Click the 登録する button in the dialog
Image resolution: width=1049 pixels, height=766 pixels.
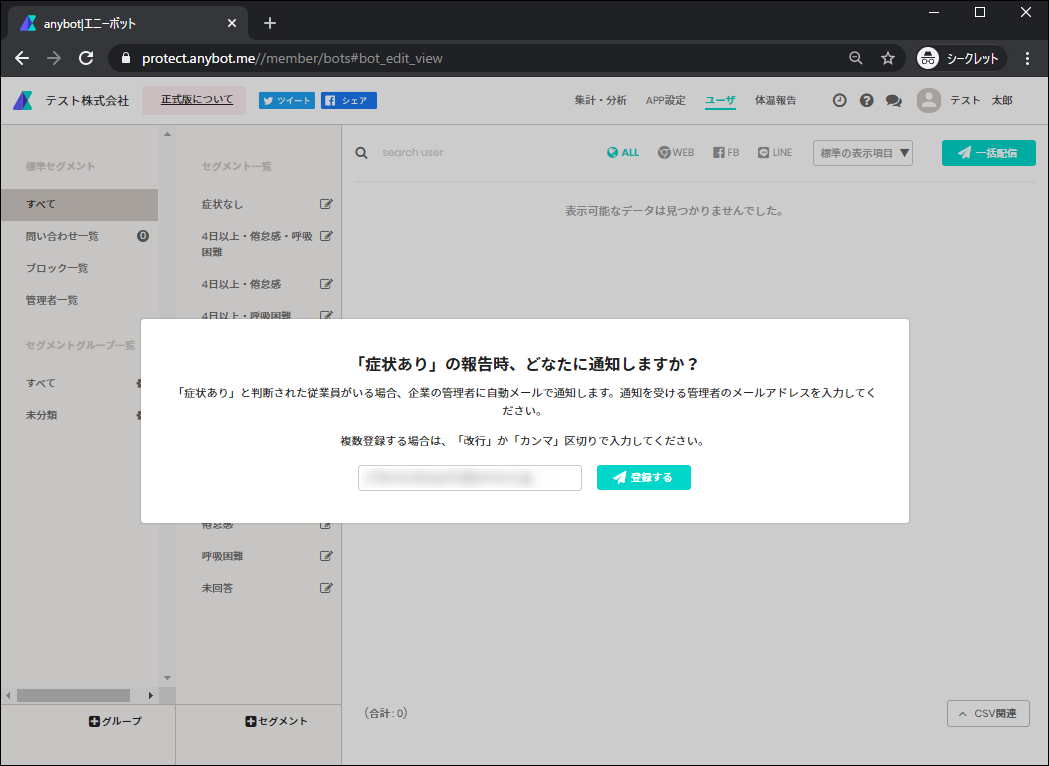coord(643,477)
